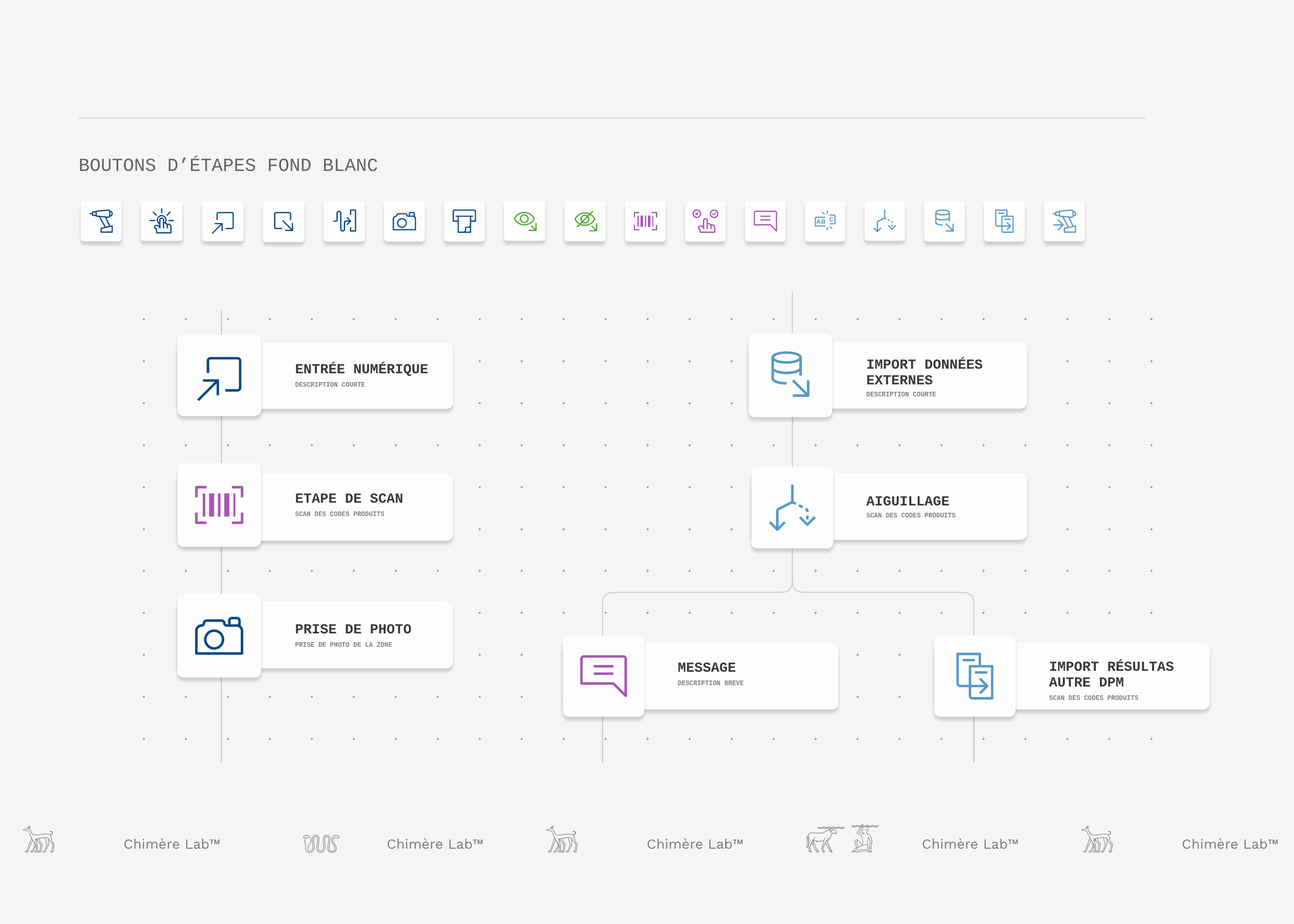Screen dimensions: 1294x924
Task: Select the printer icon button
Action: [464, 221]
